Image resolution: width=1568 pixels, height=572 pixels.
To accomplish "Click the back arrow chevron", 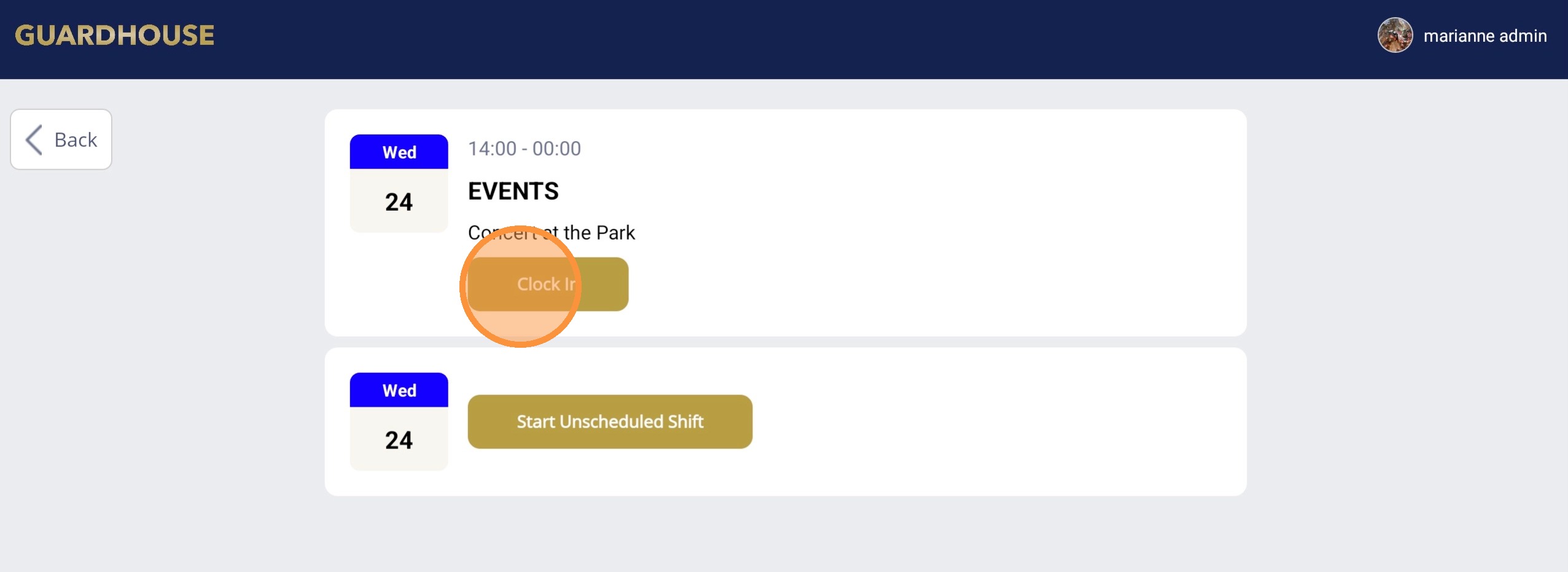I will click(34, 139).
